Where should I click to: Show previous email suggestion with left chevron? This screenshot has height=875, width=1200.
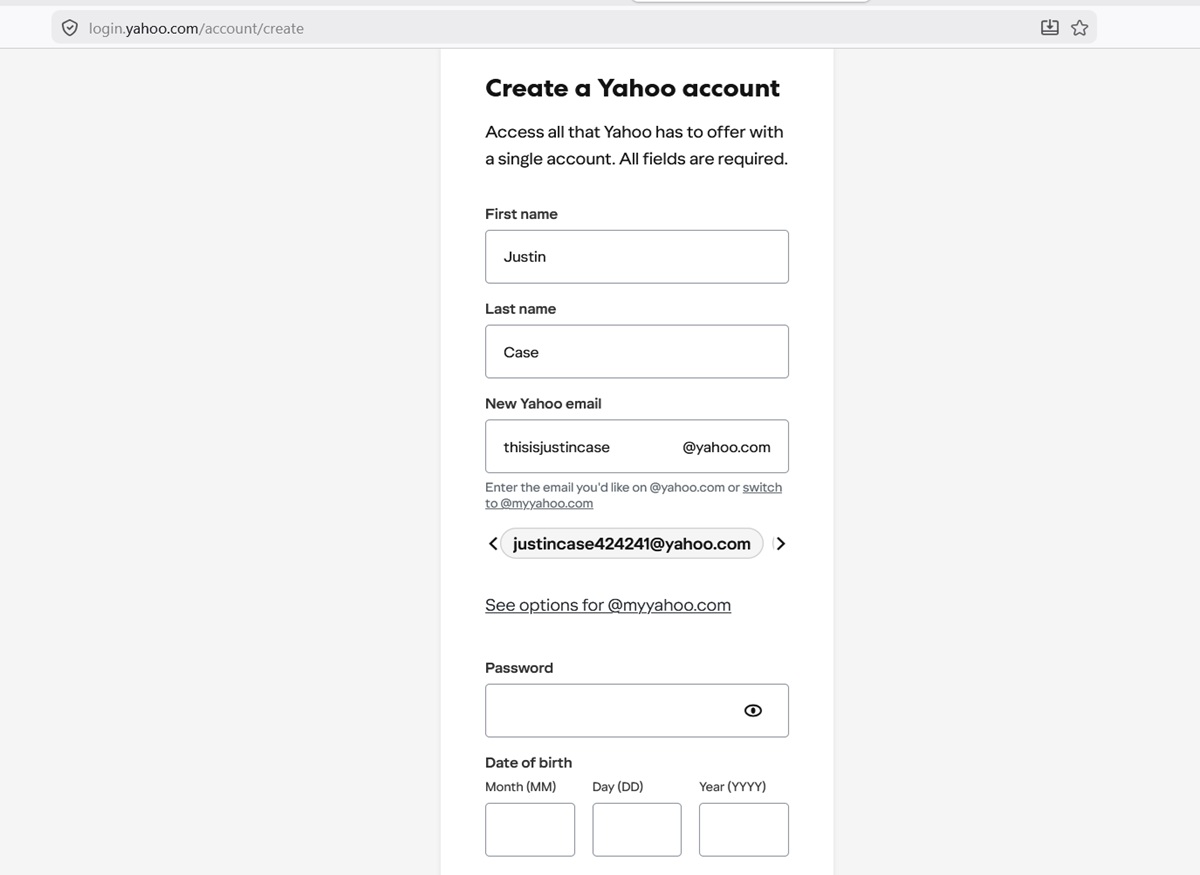tap(492, 543)
